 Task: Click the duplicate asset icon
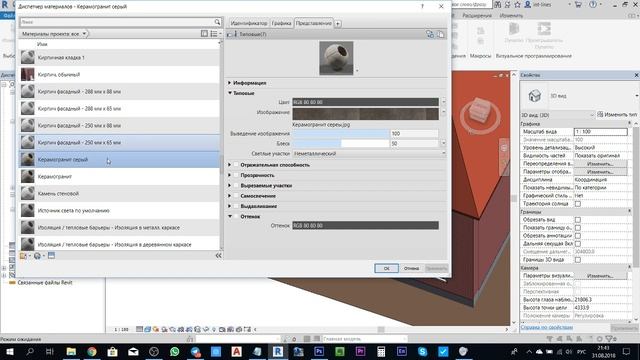point(441,34)
